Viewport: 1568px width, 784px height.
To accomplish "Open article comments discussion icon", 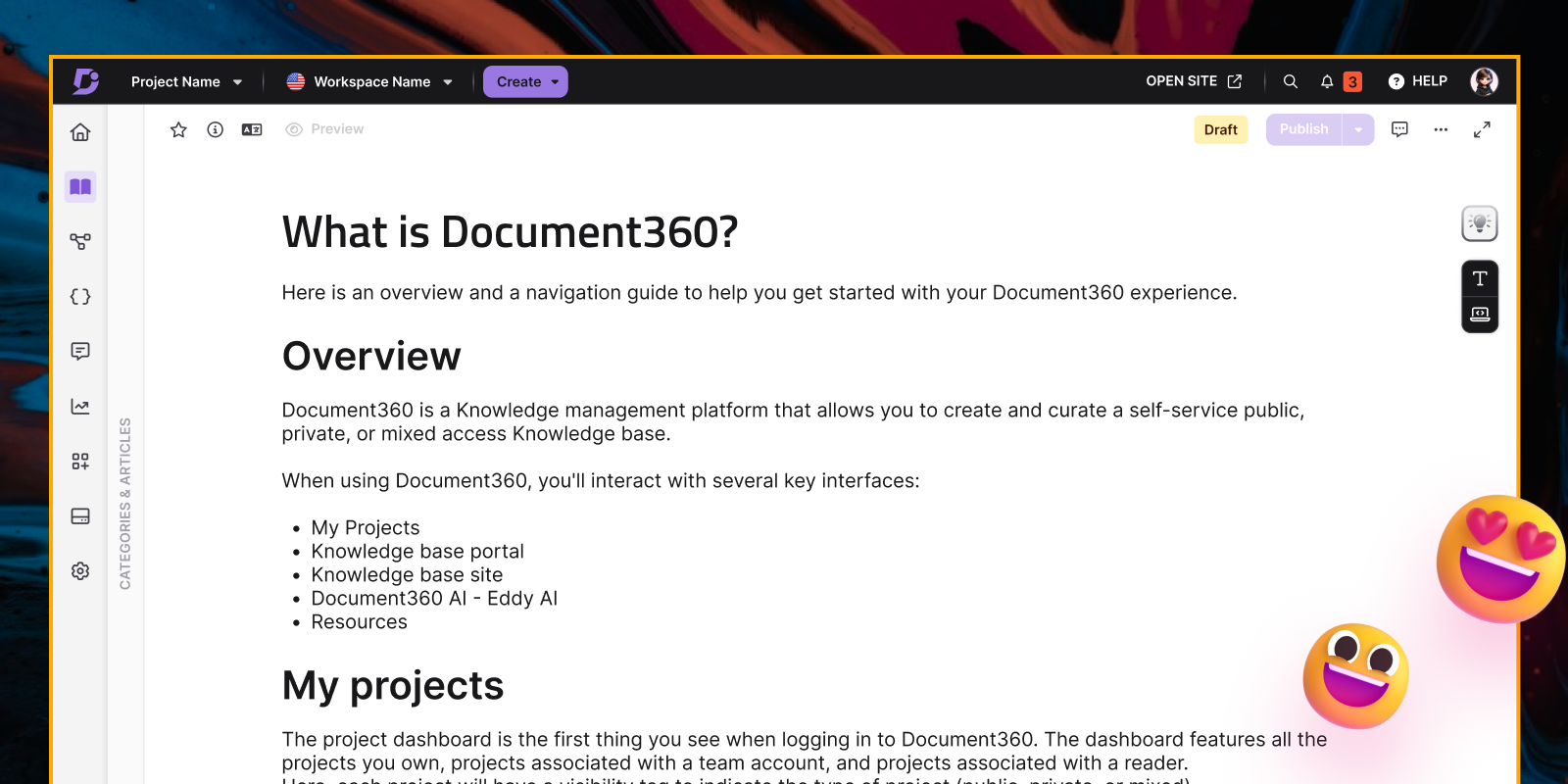I will pyautogui.click(x=1399, y=129).
